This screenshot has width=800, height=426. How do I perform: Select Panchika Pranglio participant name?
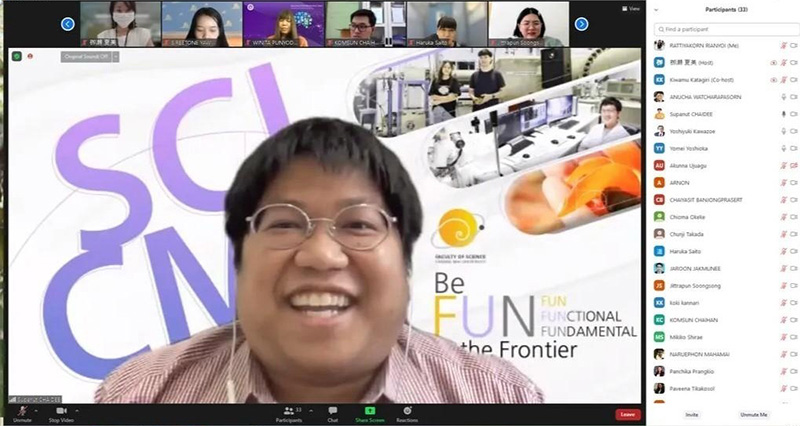click(x=692, y=371)
